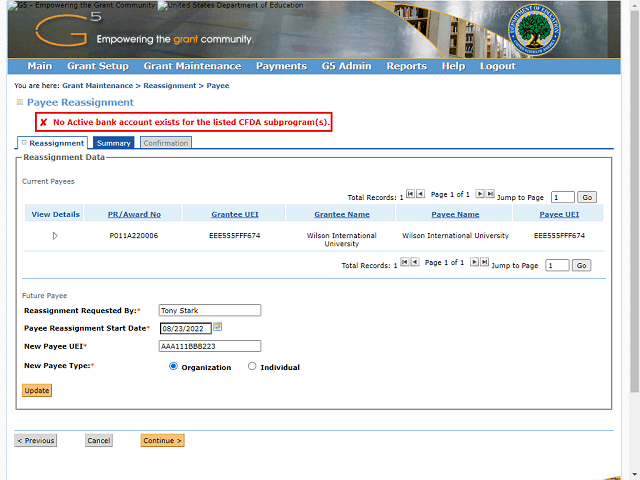The image size is (640, 480).
Task: Click the Grant Maintenance breadcrumb link
Action: pyautogui.click(x=98, y=86)
